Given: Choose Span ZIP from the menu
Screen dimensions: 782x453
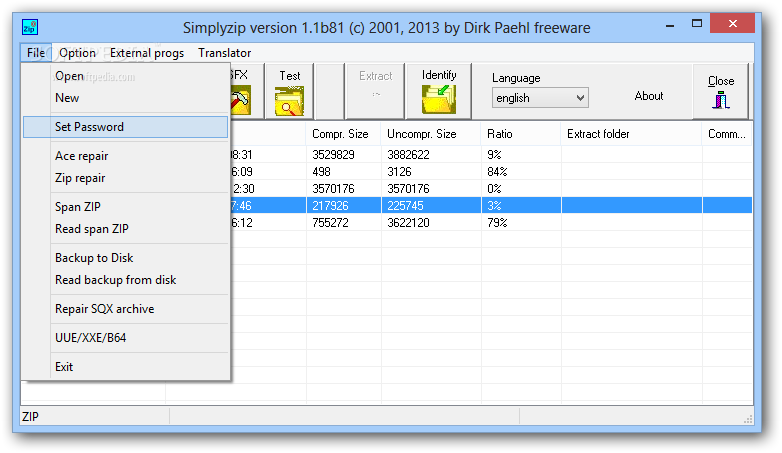Looking at the screenshot, I should coord(126,207).
